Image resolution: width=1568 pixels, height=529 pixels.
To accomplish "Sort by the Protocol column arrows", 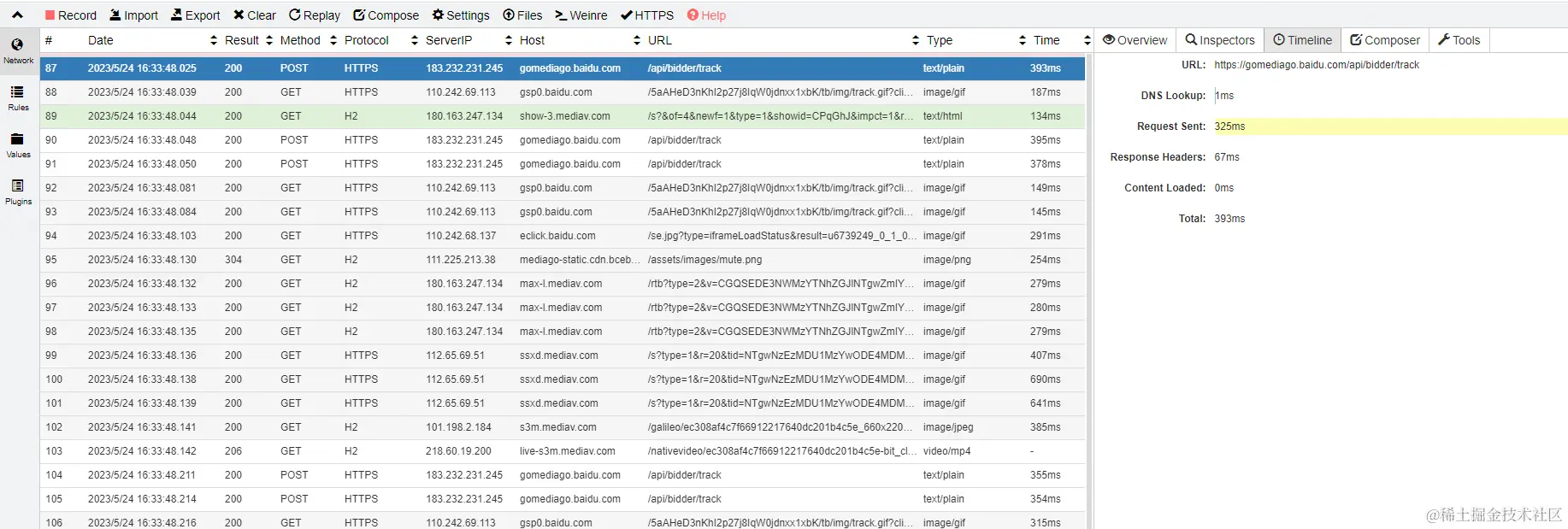I will click(x=415, y=40).
